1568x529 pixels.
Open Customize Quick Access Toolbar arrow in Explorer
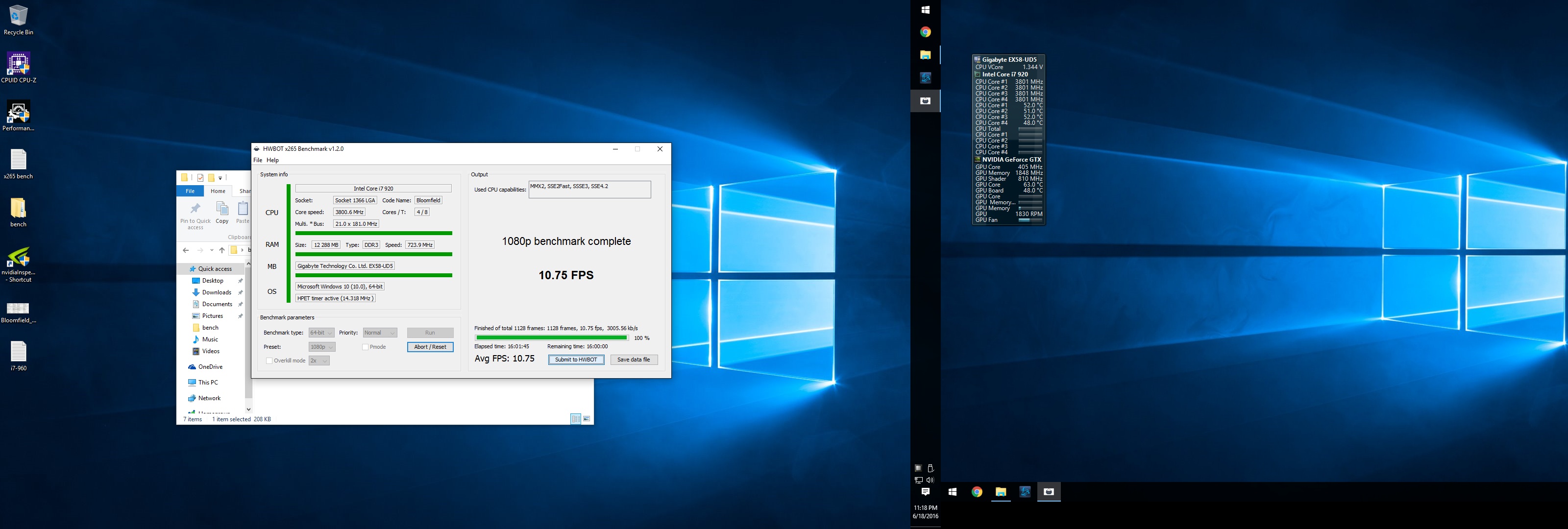pyautogui.click(x=220, y=178)
